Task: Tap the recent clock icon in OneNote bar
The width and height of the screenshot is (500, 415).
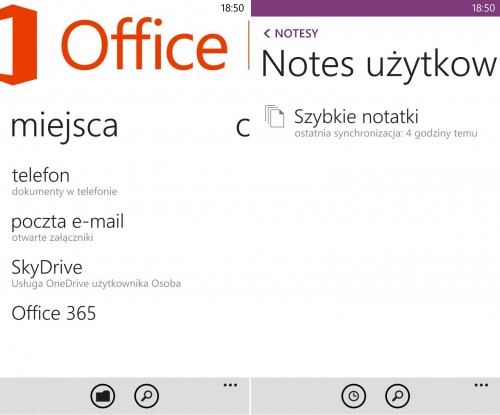Action: click(354, 396)
